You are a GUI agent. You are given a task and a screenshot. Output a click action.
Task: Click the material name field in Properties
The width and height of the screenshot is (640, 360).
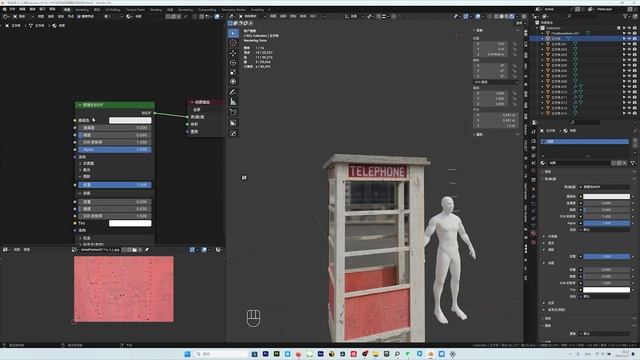coord(579,163)
